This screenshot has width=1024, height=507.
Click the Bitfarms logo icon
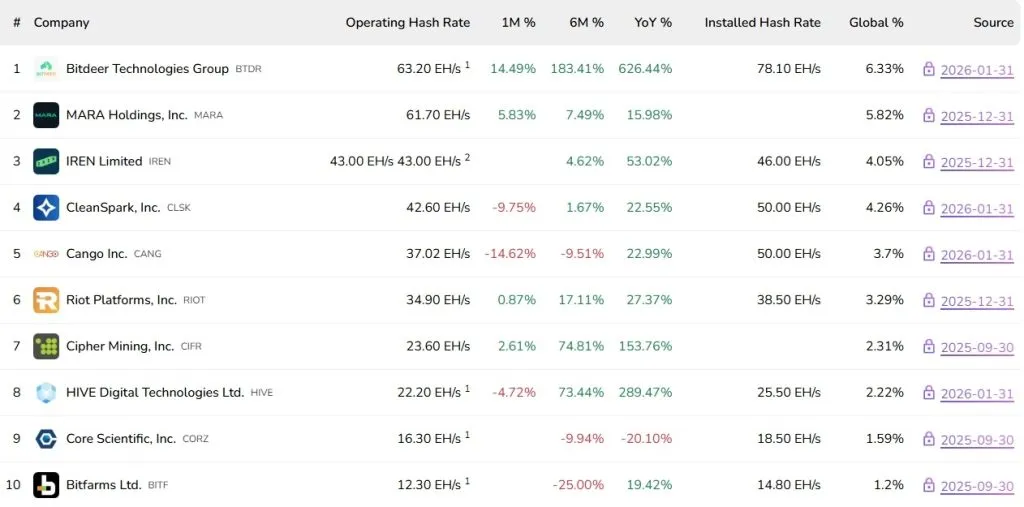pyautogui.click(x=46, y=485)
